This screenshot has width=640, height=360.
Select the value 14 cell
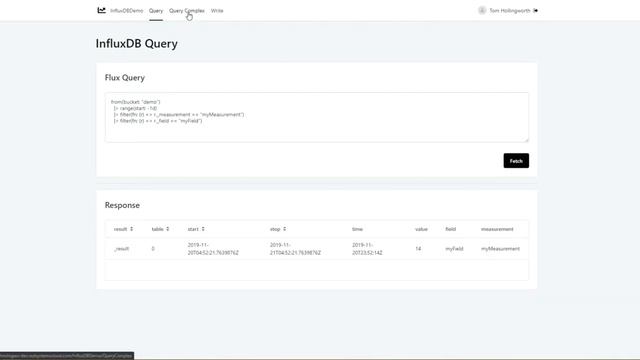418,249
